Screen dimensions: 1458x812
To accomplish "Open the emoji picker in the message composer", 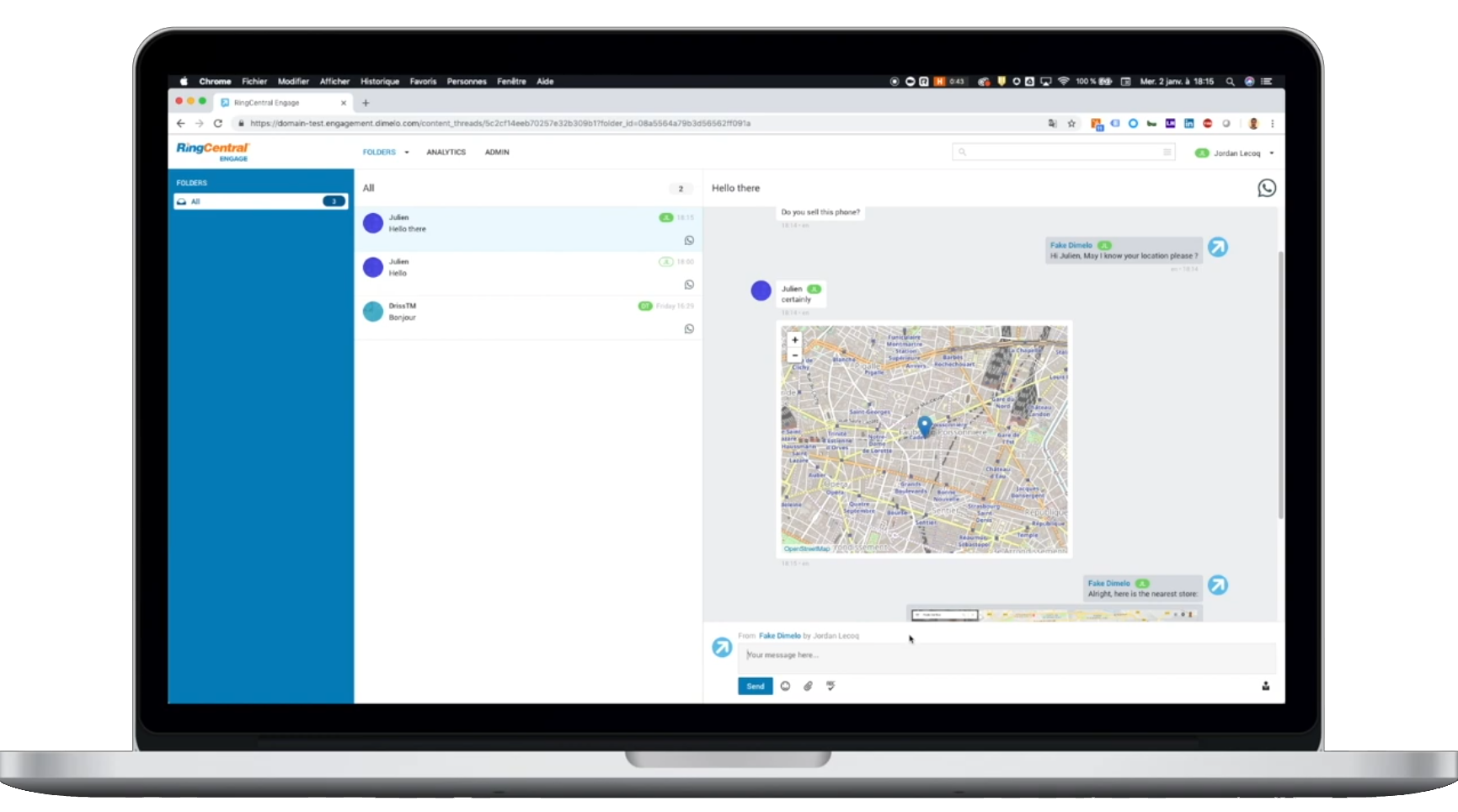I will (x=784, y=686).
